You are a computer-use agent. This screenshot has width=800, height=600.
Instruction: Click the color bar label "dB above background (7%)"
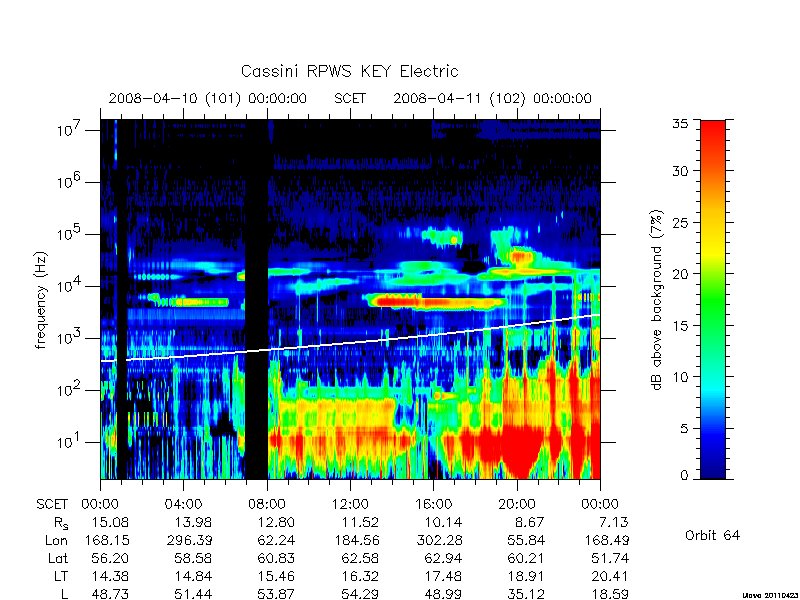[656, 300]
